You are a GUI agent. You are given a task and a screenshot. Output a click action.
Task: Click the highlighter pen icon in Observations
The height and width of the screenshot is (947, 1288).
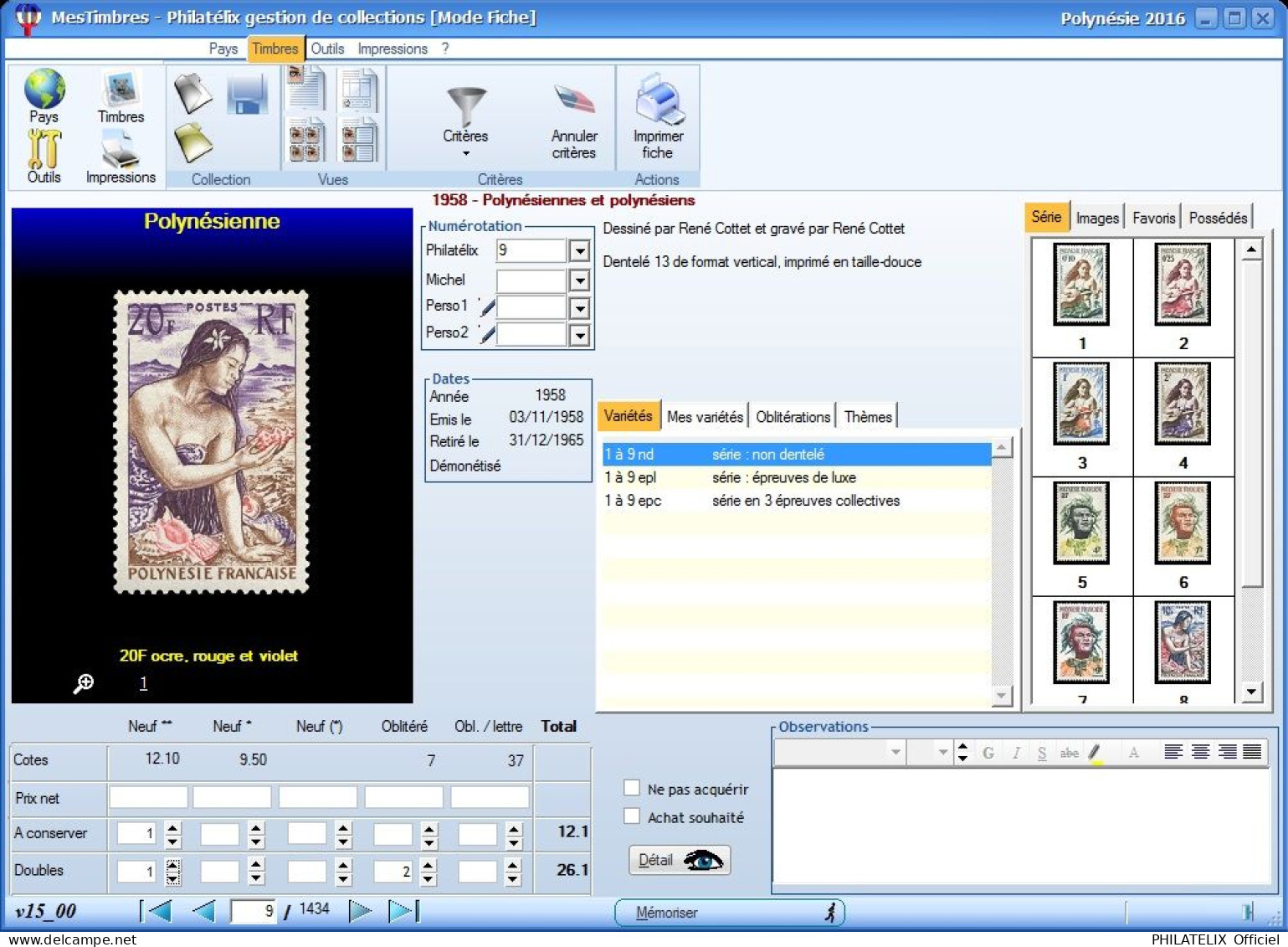coord(1095,753)
